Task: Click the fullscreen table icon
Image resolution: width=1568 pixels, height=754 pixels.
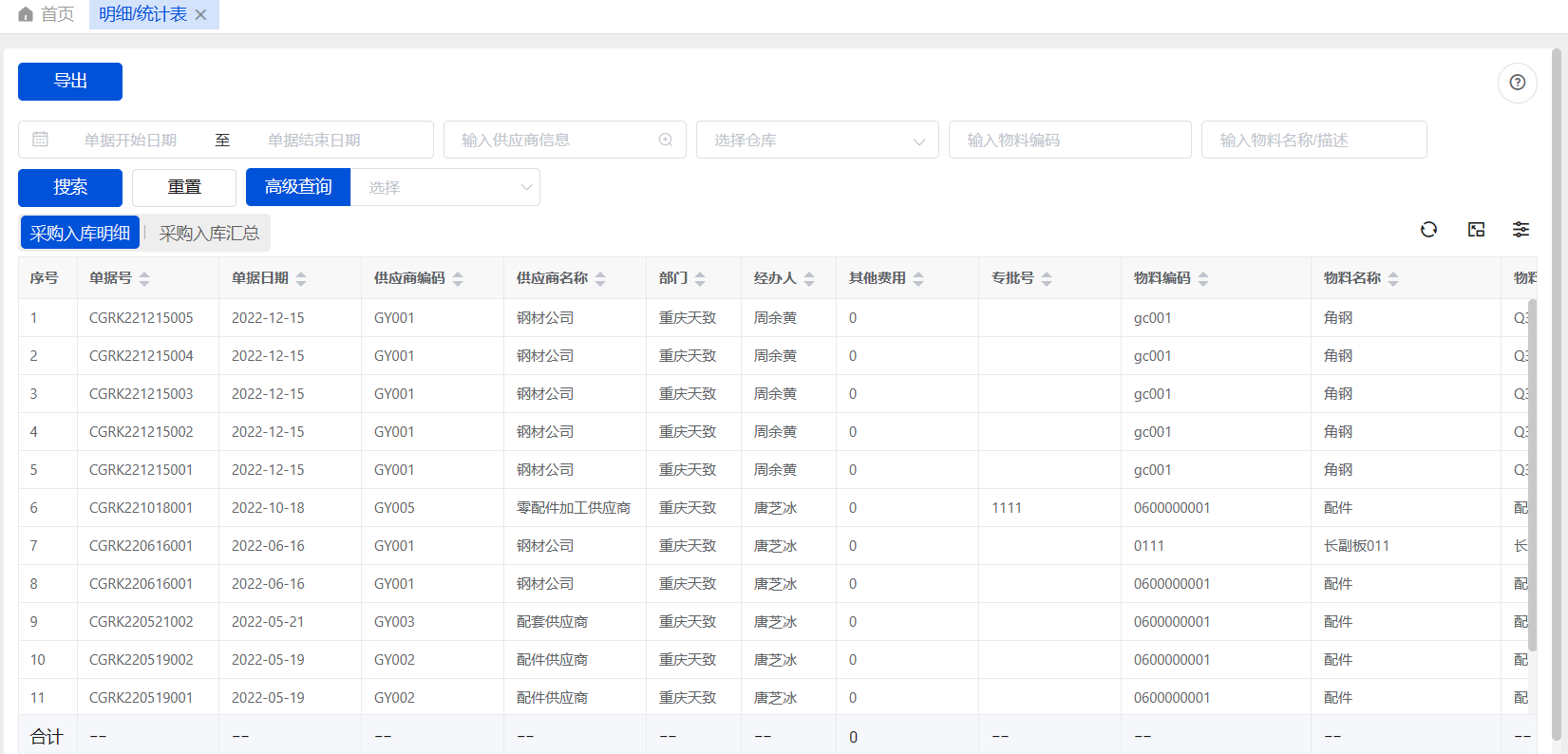Action: click(x=1476, y=230)
